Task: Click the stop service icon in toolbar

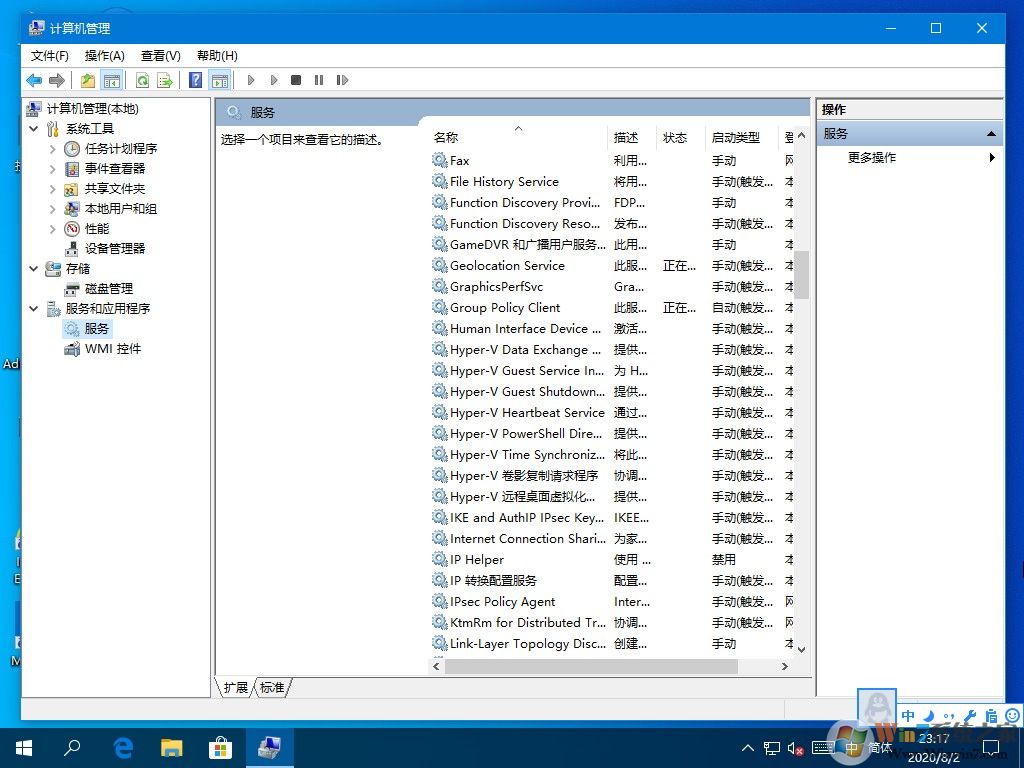Action: [x=295, y=80]
